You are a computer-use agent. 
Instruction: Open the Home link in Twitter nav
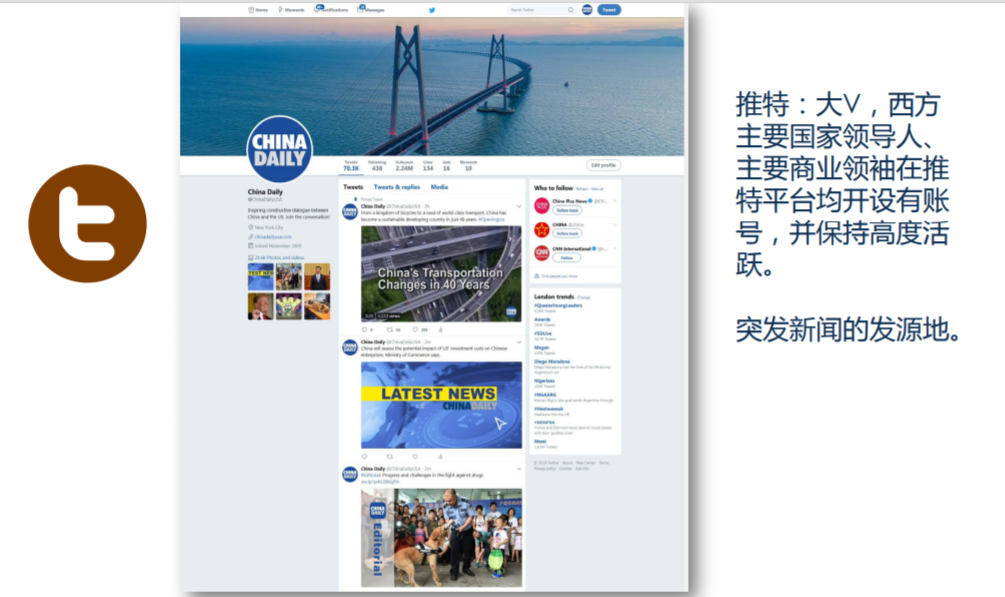(x=258, y=10)
